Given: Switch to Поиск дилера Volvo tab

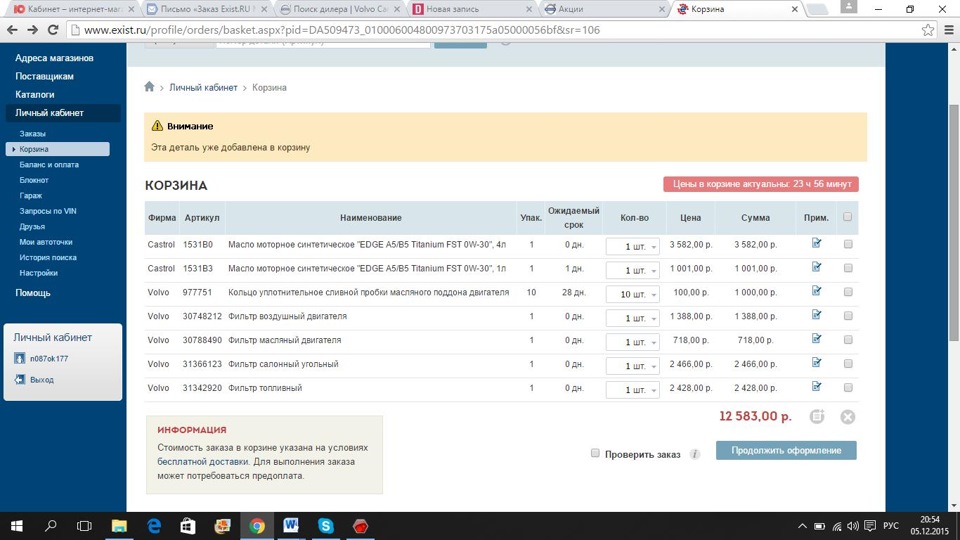Looking at the screenshot, I should 340,9.
